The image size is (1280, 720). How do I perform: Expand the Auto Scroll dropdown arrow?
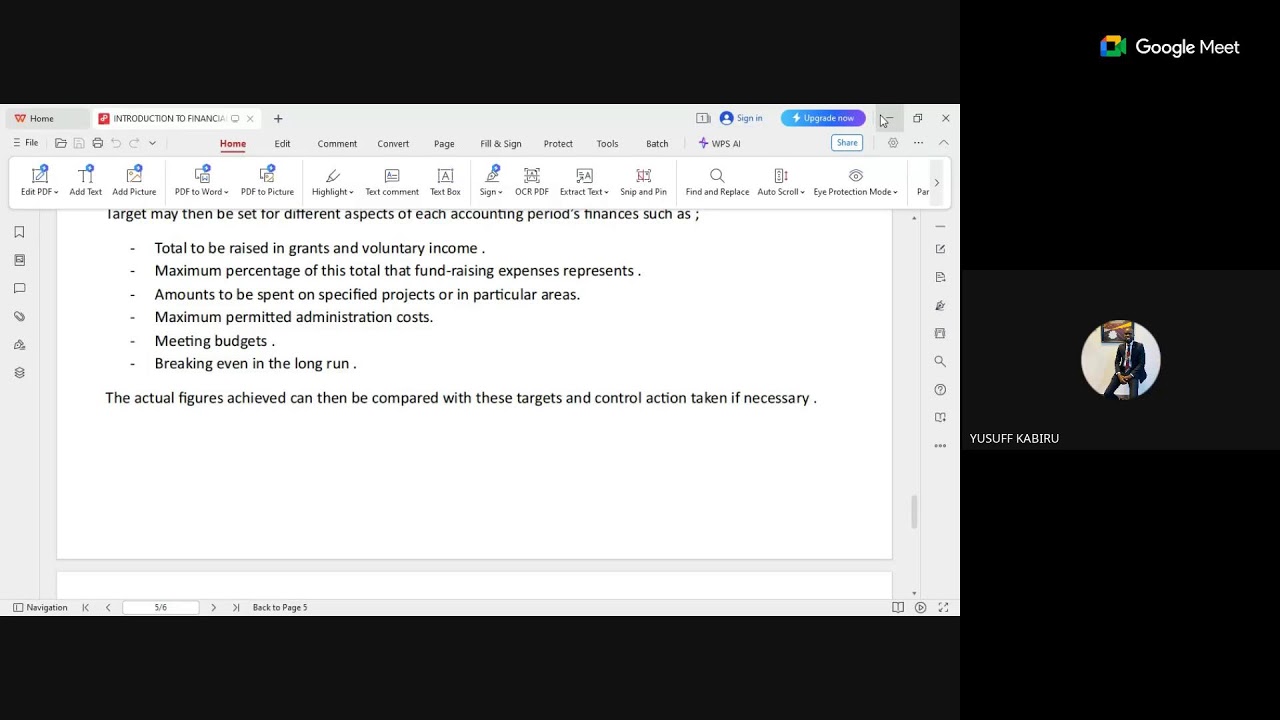(x=802, y=192)
